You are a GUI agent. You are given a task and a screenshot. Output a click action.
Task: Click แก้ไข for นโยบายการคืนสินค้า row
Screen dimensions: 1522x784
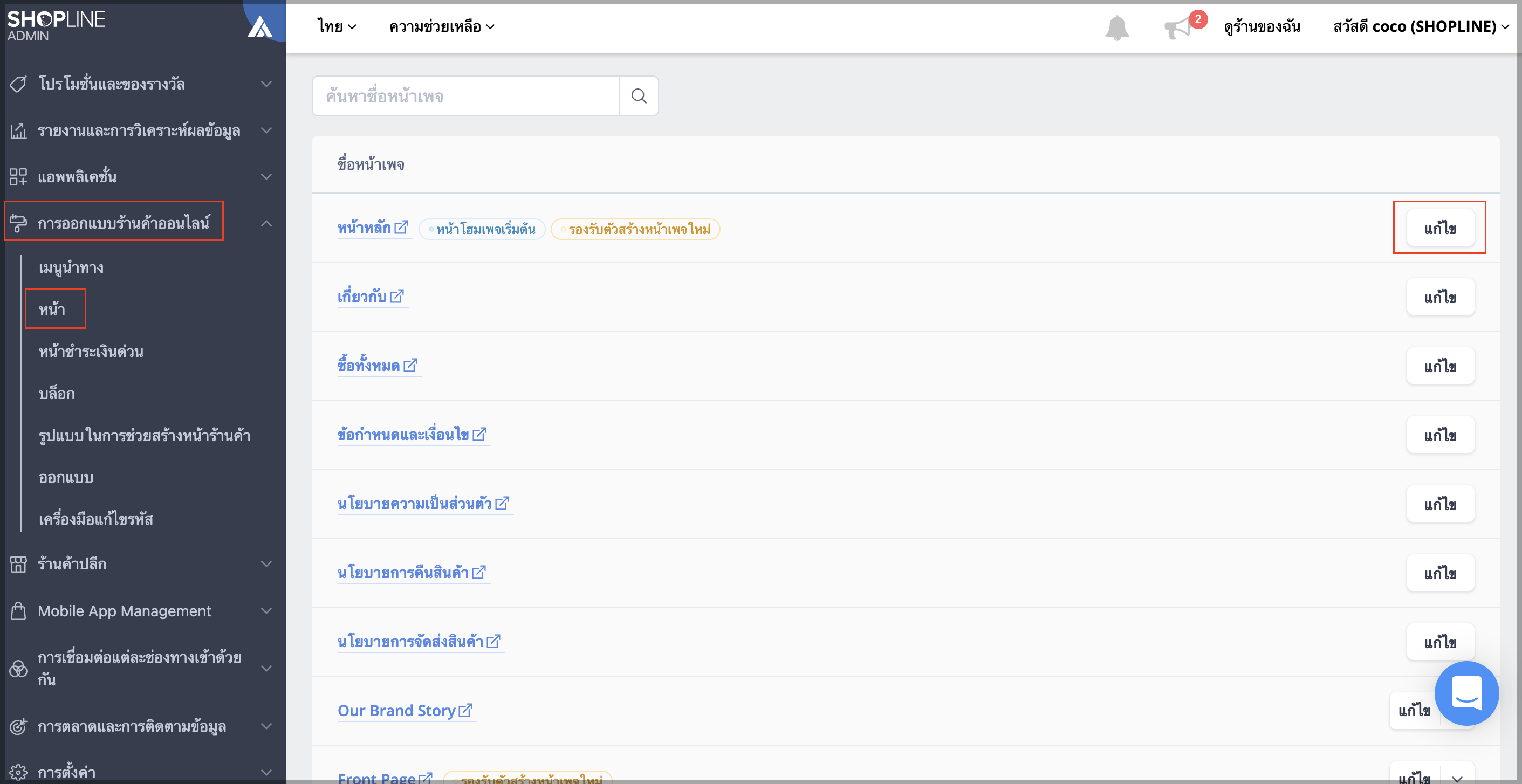(1440, 573)
